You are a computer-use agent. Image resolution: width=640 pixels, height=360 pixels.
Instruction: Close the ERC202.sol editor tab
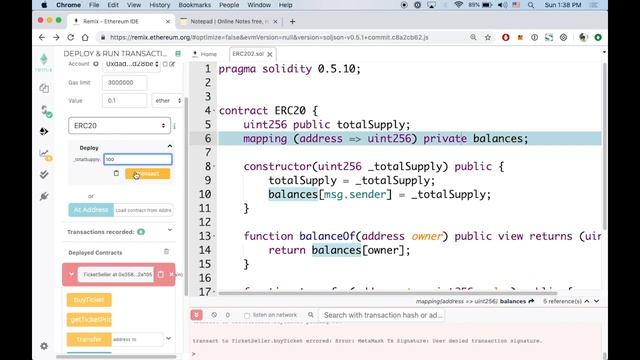(x=270, y=54)
